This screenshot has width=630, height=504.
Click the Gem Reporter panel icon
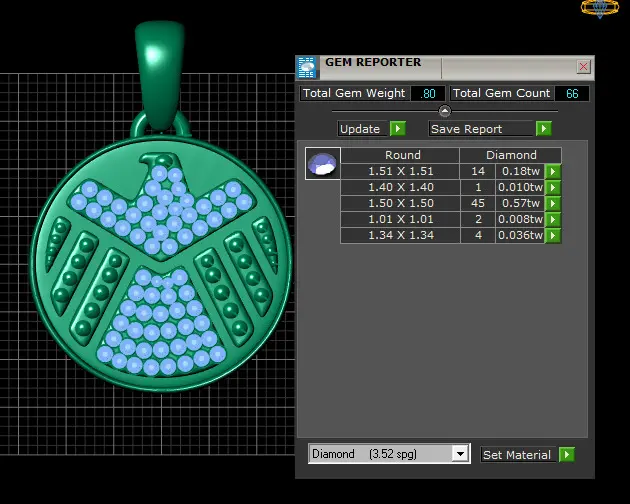click(x=307, y=67)
